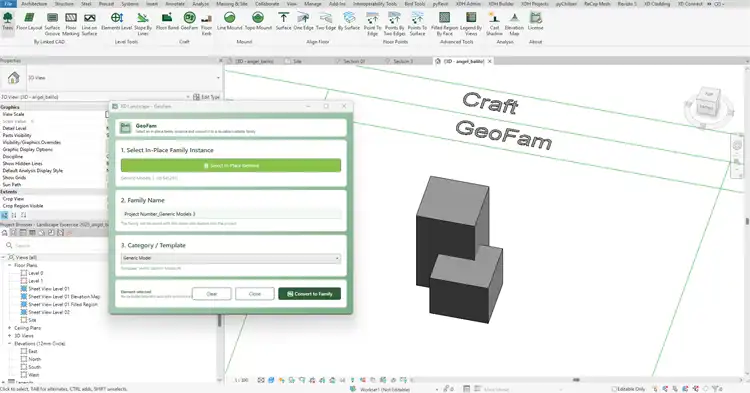The image size is (750, 393).
Task: Open the Points By Two Edges tool
Action: (394, 24)
